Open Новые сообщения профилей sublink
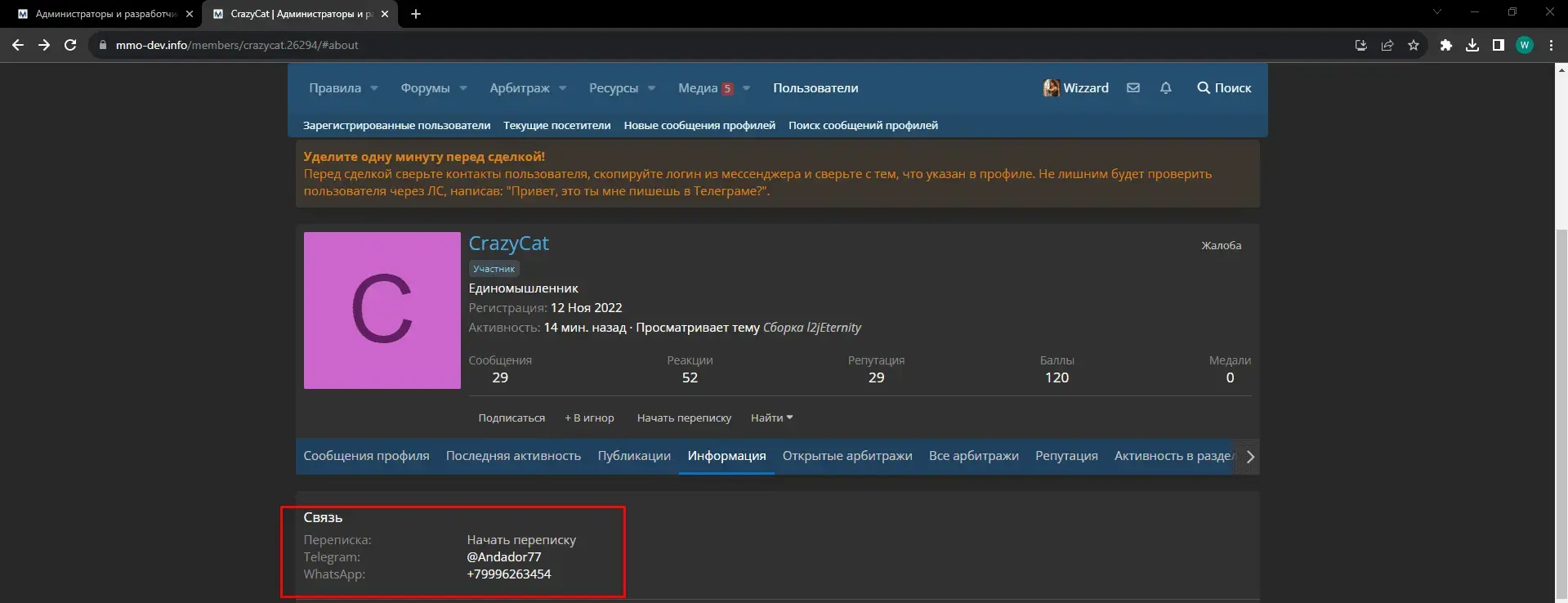This screenshot has width=1568, height=603. [x=699, y=125]
